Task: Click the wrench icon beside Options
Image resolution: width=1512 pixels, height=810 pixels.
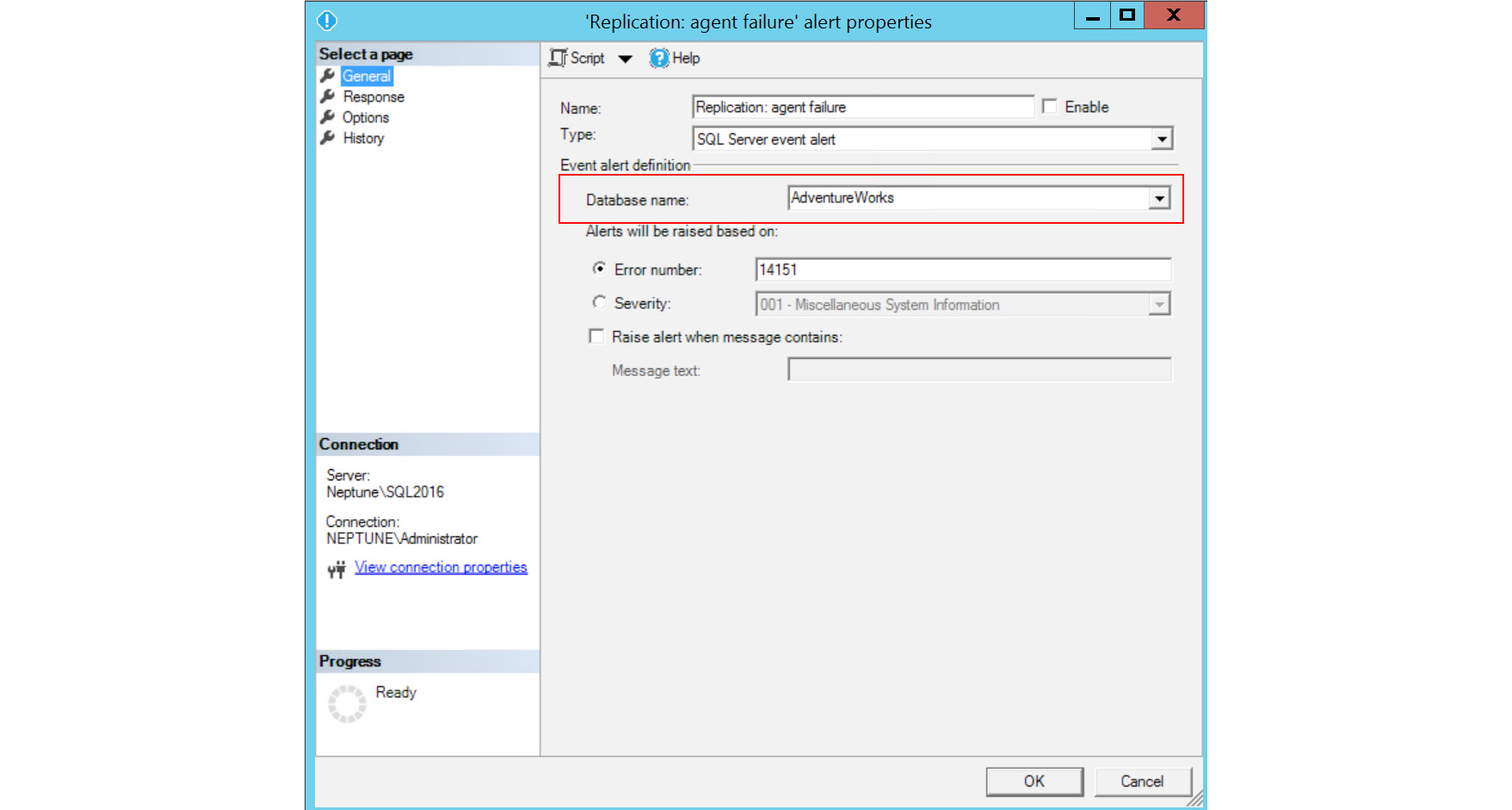Action: (328, 117)
